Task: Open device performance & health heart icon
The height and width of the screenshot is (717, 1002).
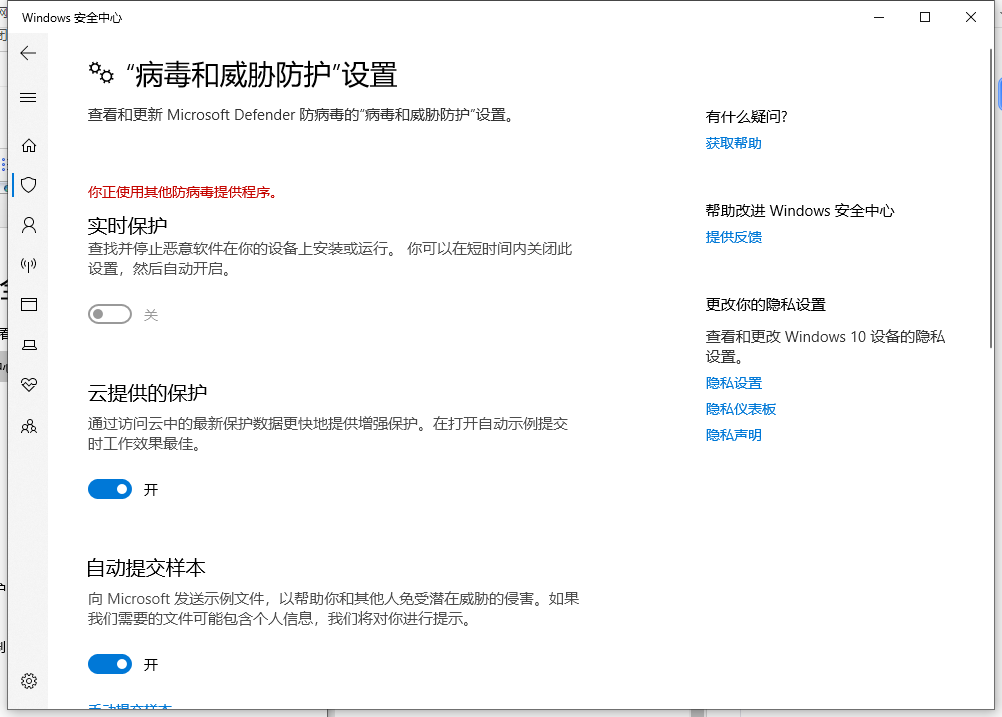Action: (29, 385)
